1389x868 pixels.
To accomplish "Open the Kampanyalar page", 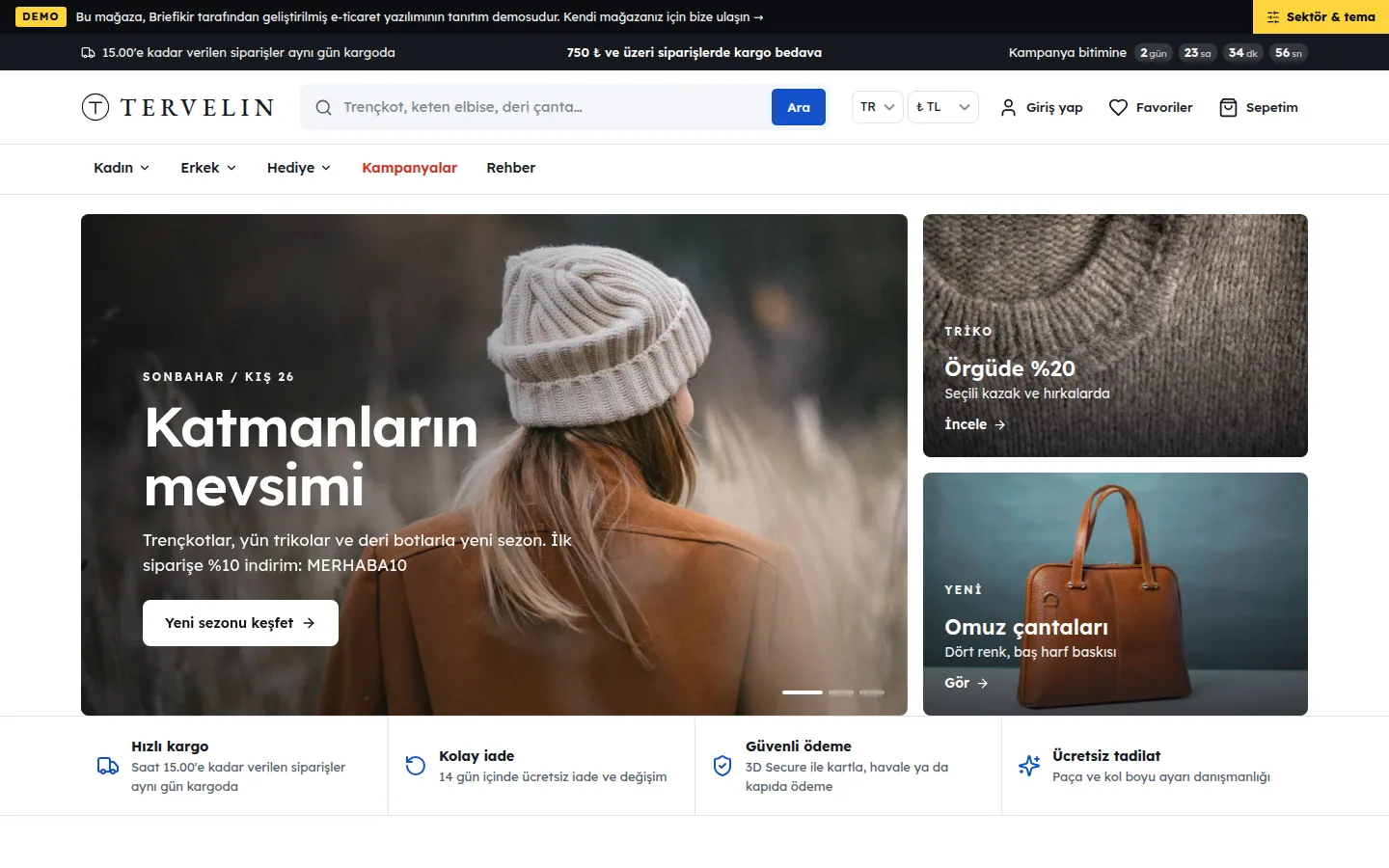I will click(409, 168).
